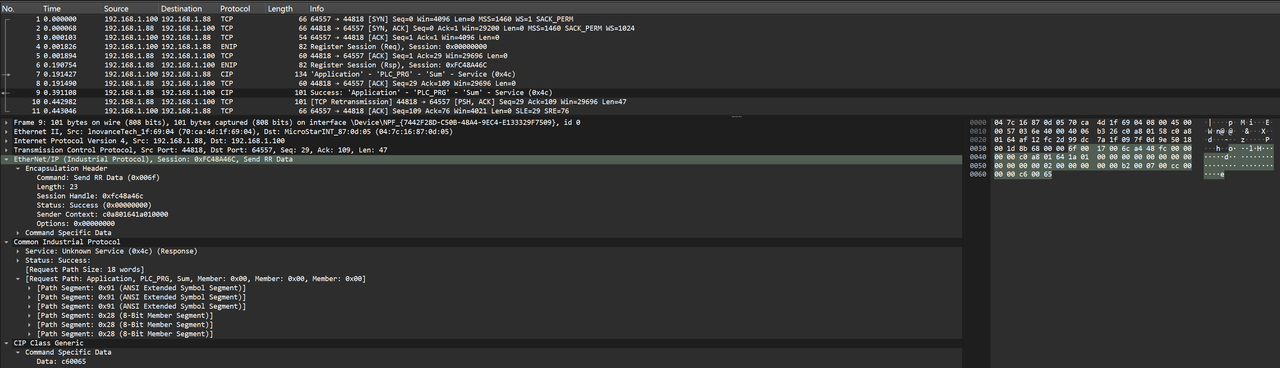
Task: Select packet 11 with SLE=29 SRE=76
Action: (640, 111)
